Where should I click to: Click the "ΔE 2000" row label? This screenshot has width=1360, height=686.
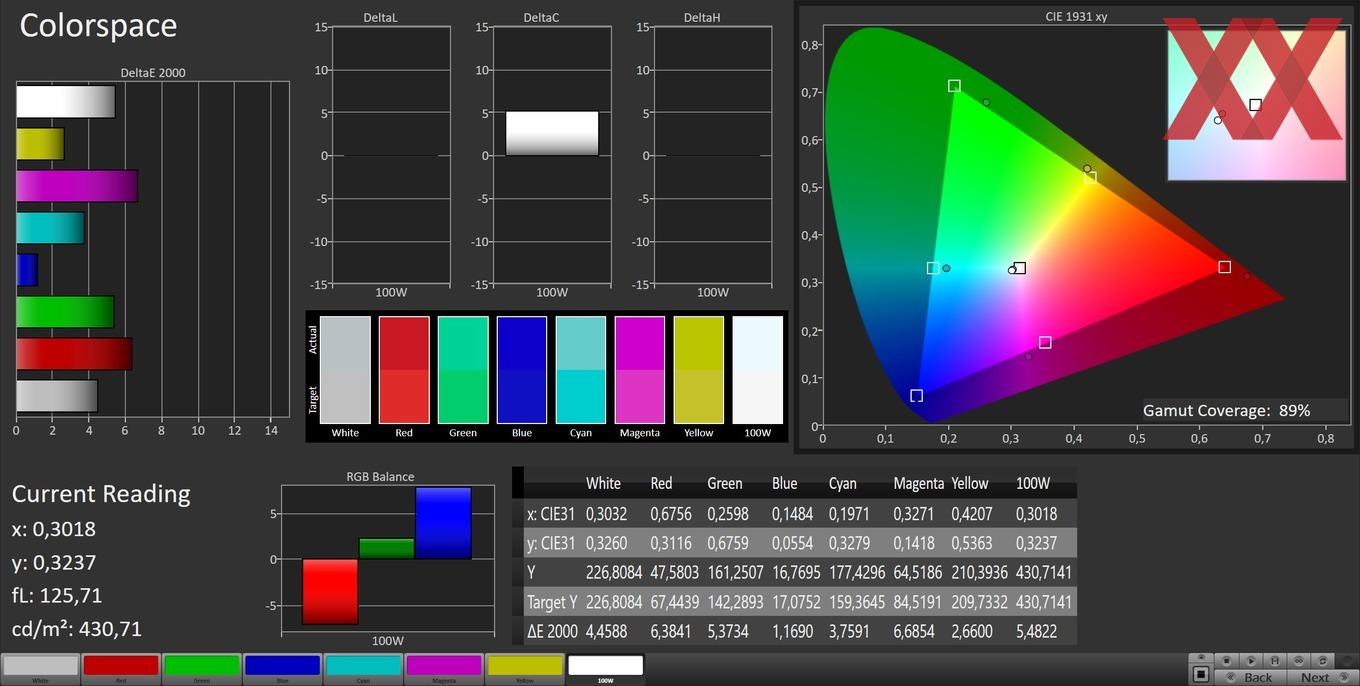pyautogui.click(x=552, y=631)
